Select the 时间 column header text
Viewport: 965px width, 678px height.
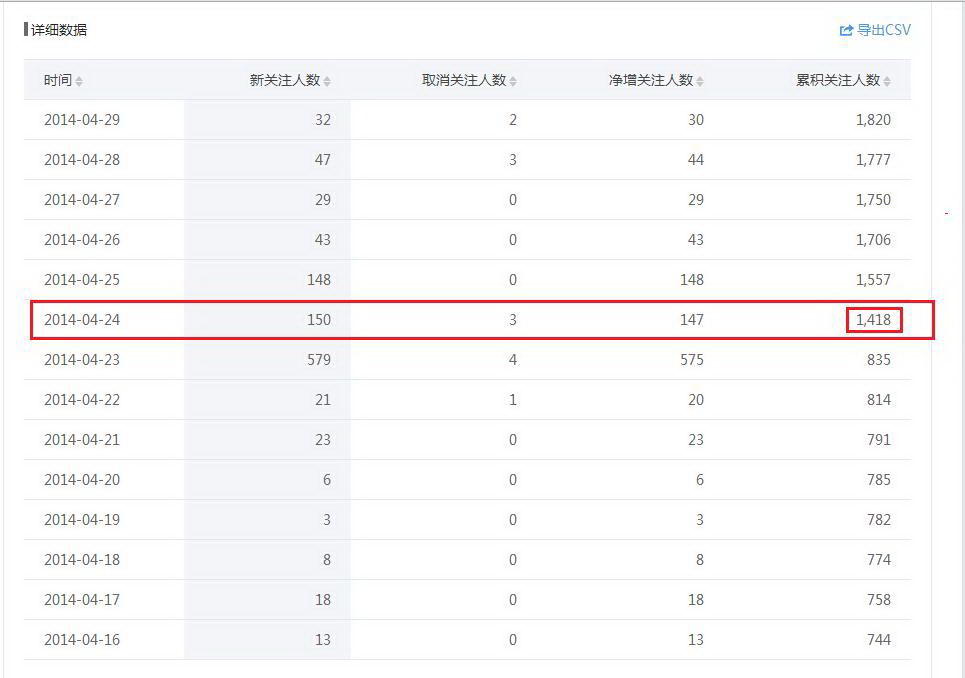tap(57, 80)
